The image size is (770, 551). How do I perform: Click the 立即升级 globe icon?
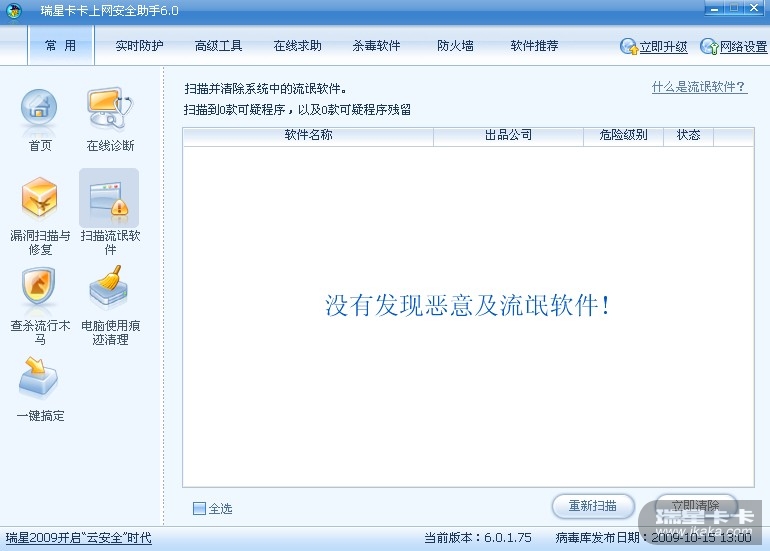point(629,47)
